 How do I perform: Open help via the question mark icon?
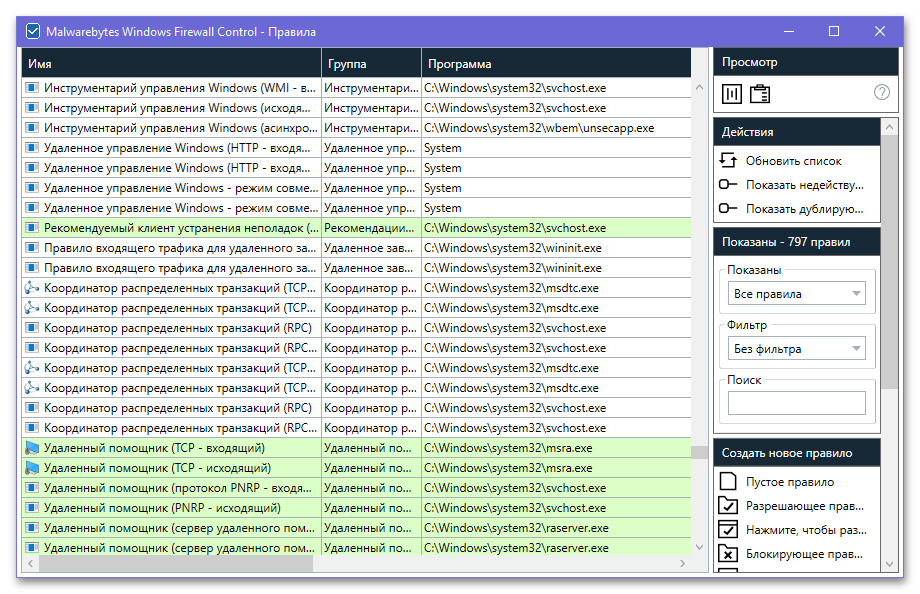[881, 92]
